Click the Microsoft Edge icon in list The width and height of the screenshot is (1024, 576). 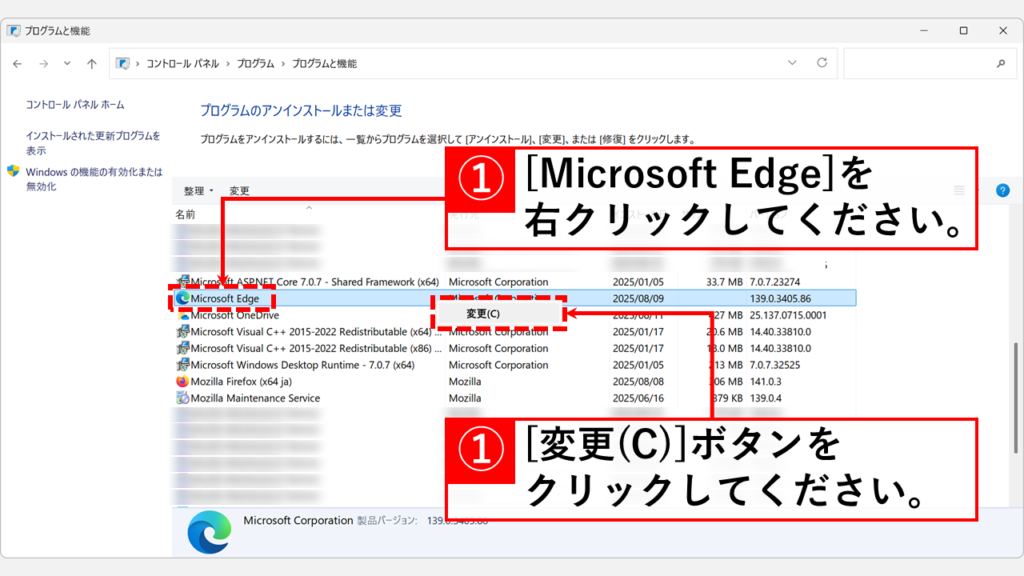[x=182, y=298]
